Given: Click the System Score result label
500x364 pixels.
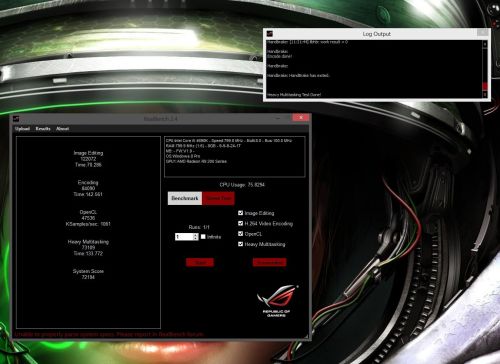Looking at the screenshot, I should (88, 271).
